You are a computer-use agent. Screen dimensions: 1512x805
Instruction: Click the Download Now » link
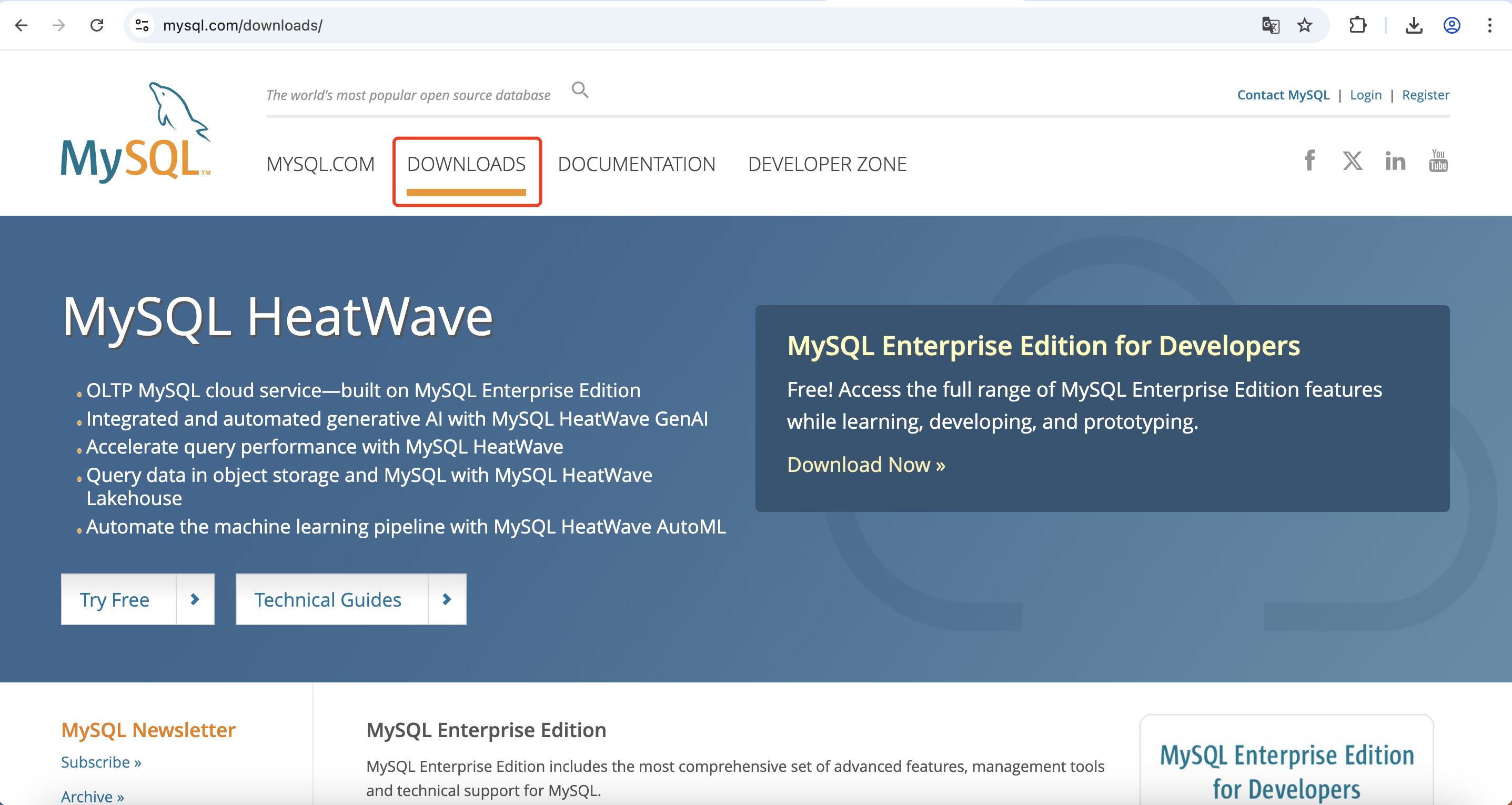coord(866,465)
